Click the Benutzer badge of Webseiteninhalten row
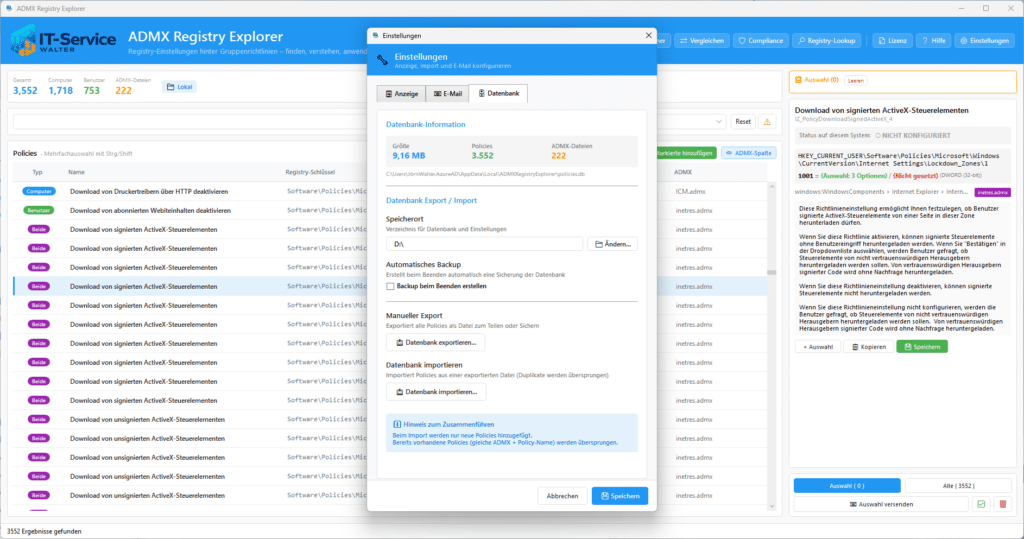Image resolution: width=1024 pixels, height=539 pixels. [x=39, y=210]
